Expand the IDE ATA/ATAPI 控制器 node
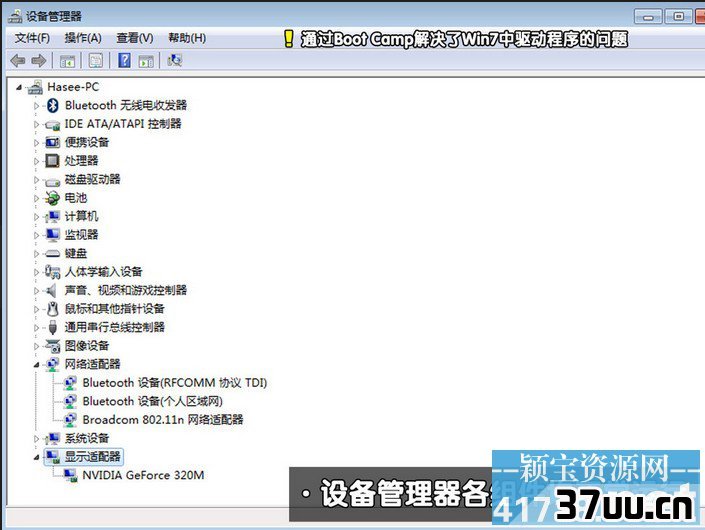 [x=37, y=124]
